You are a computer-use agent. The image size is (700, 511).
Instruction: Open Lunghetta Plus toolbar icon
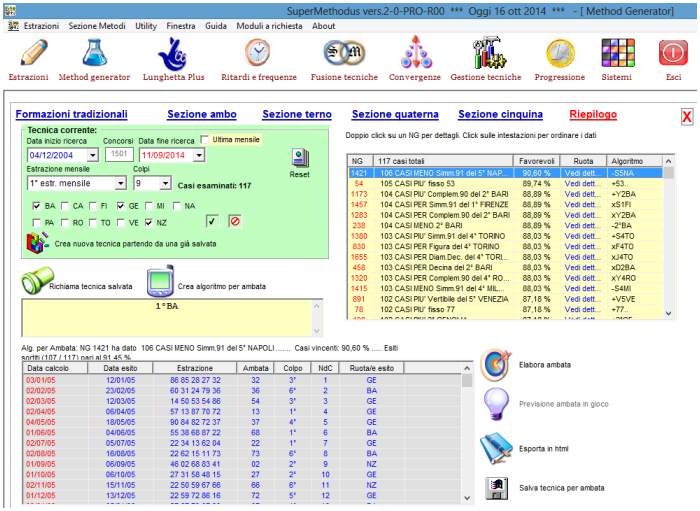173,53
